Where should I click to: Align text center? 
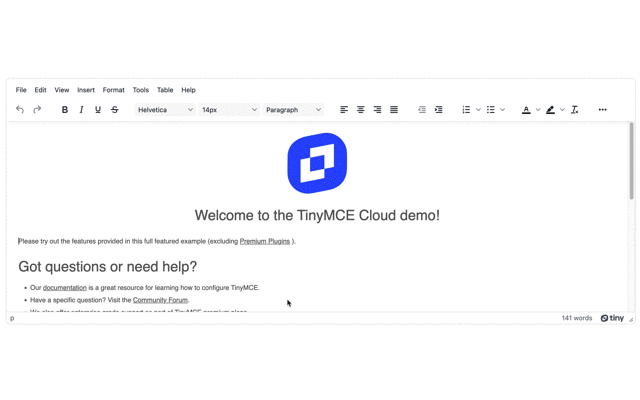[x=361, y=109]
